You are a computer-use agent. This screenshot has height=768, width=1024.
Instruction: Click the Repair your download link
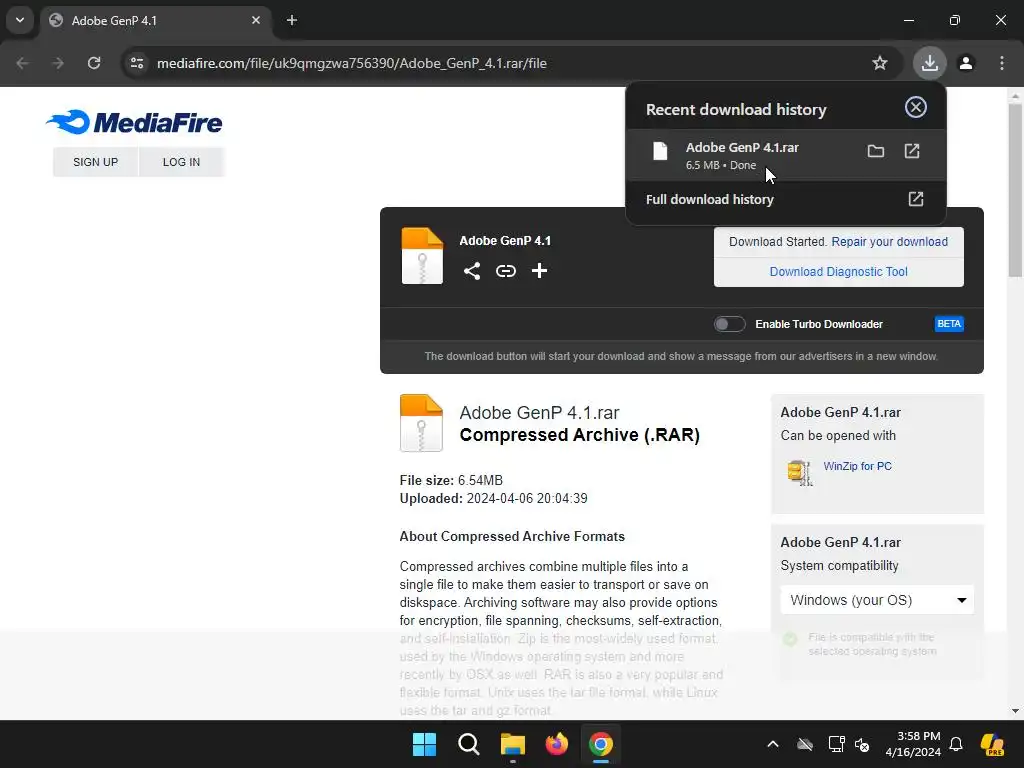coord(889,242)
